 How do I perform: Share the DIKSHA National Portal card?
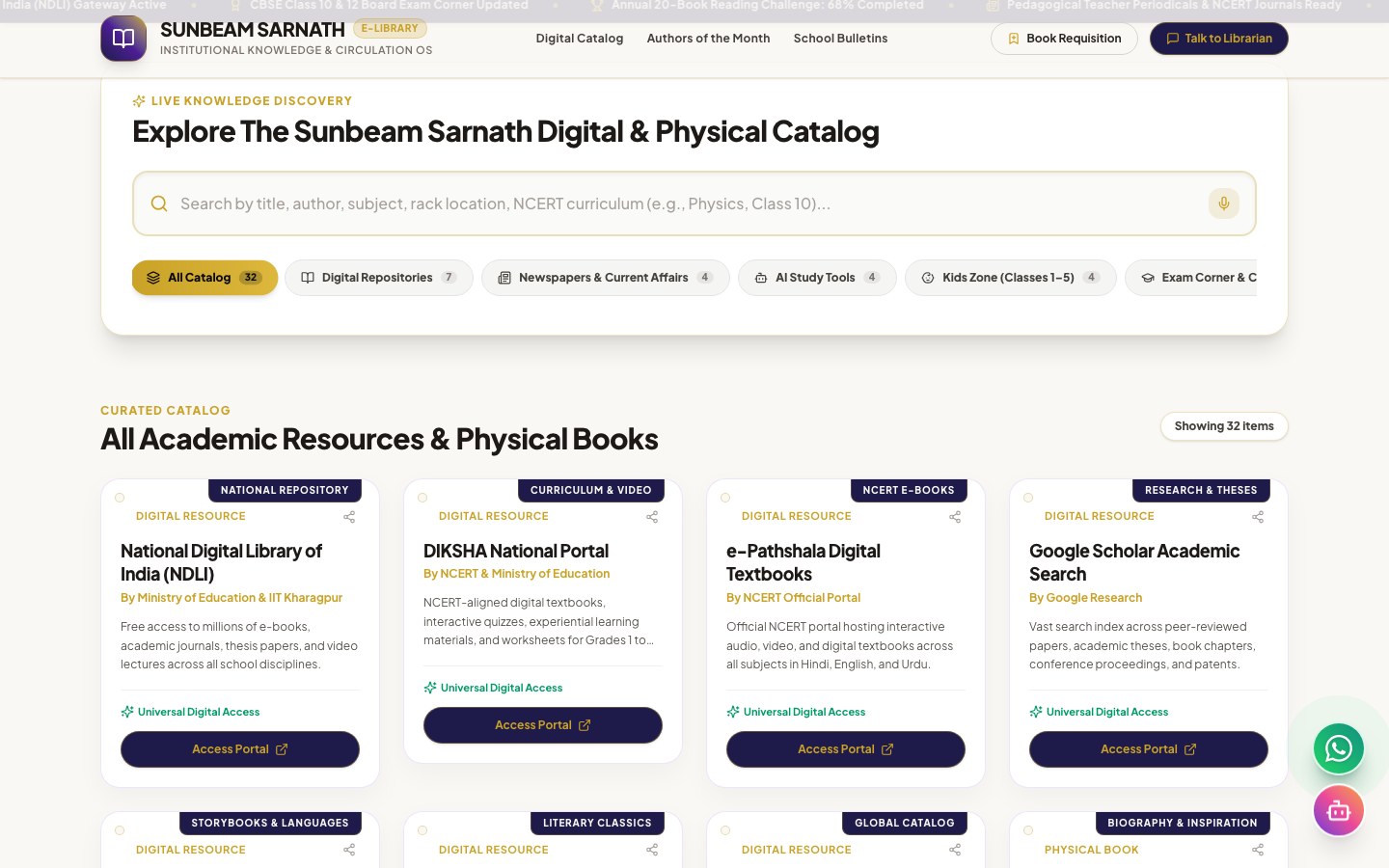point(652,517)
